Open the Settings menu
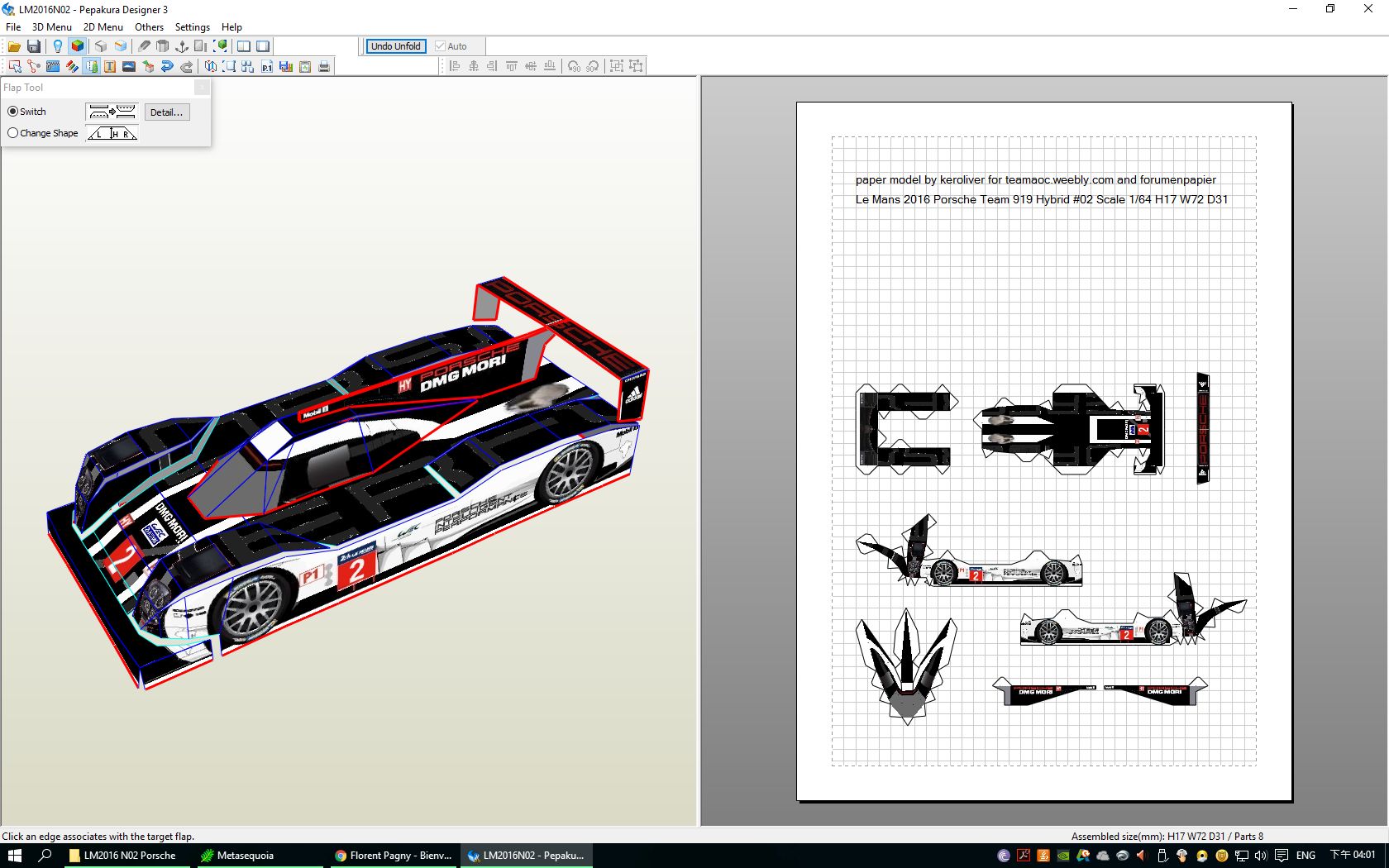Viewport: 1389px width, 868px height. click(192, 27)
